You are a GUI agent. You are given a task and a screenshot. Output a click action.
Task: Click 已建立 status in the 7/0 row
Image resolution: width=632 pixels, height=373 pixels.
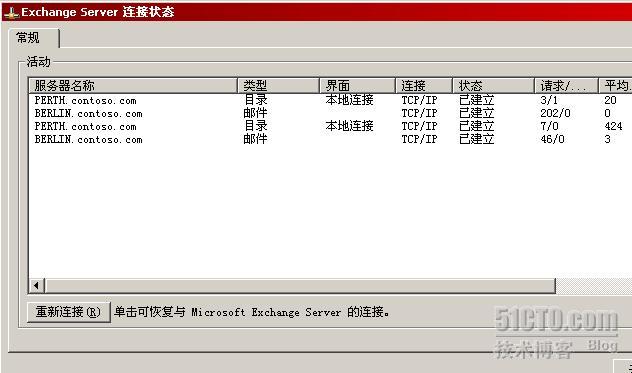(x=476, y=126)
